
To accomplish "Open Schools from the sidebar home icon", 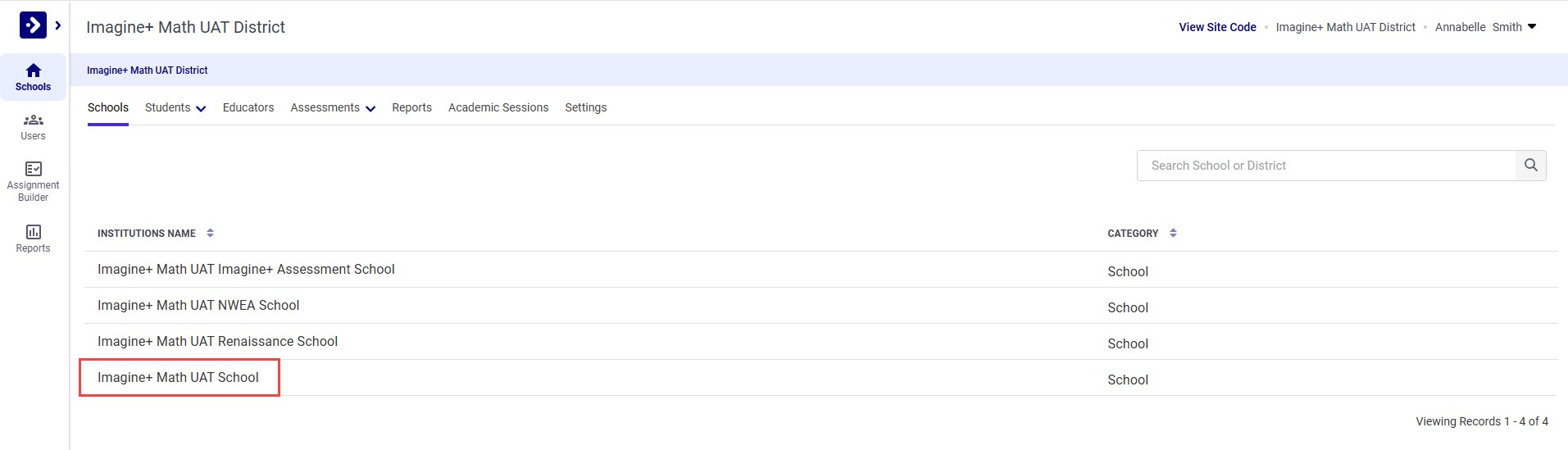I will point(33,77).
